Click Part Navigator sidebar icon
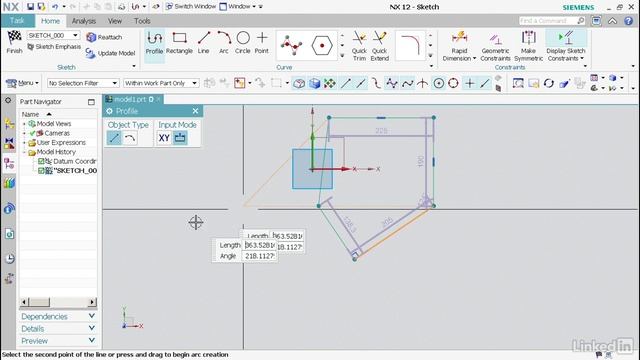Screen dimensions: 640x360 [9, 163]
